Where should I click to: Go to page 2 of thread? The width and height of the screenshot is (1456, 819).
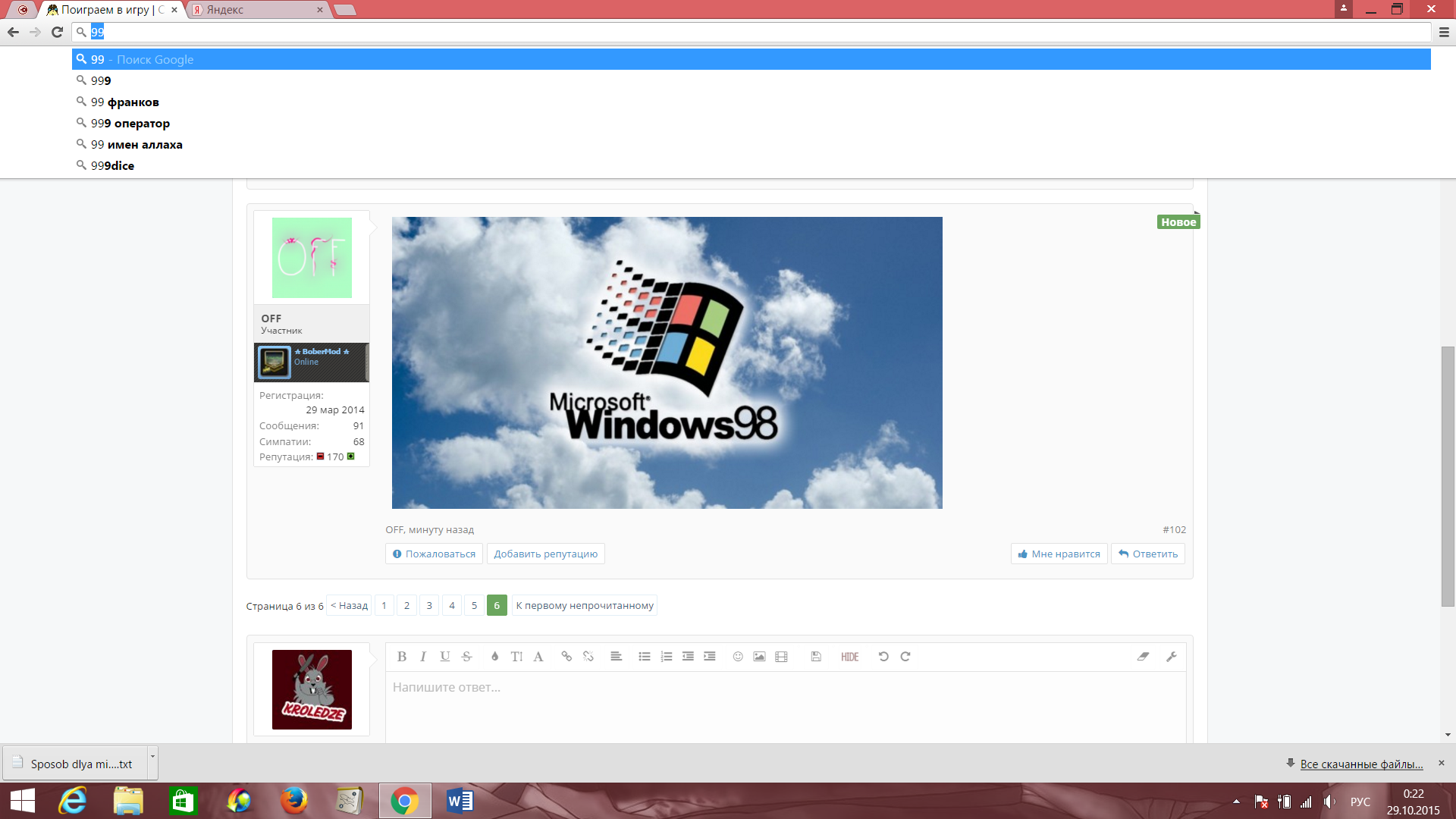point(407,605)
